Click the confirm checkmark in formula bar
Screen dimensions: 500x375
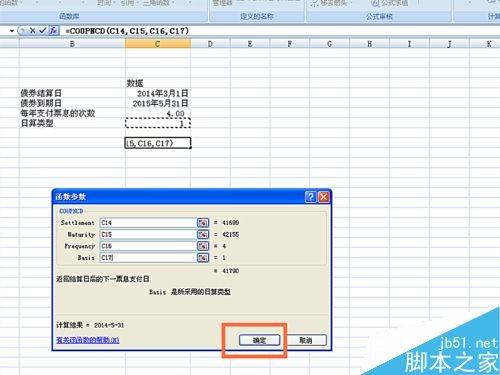click(43, 31)
